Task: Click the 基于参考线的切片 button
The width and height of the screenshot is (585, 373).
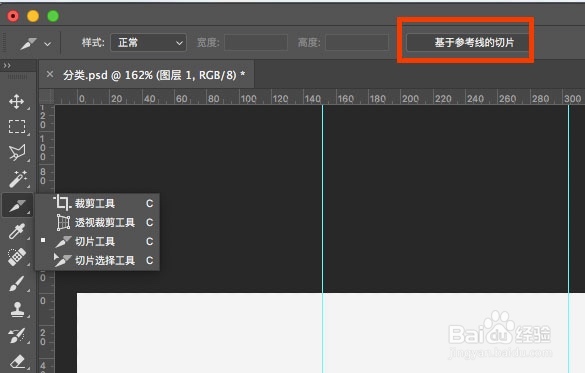Action: (x=468, y=42)
